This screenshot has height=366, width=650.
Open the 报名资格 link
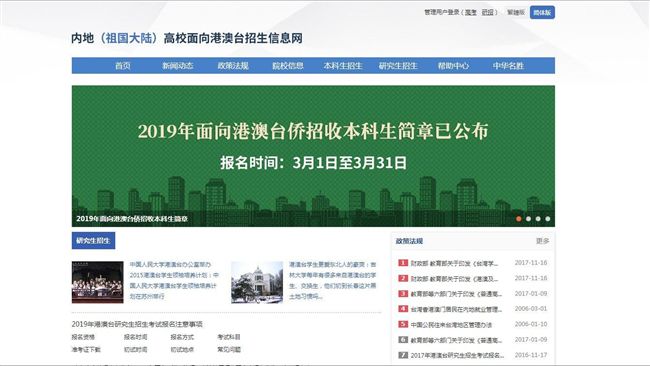coord(83,337)
